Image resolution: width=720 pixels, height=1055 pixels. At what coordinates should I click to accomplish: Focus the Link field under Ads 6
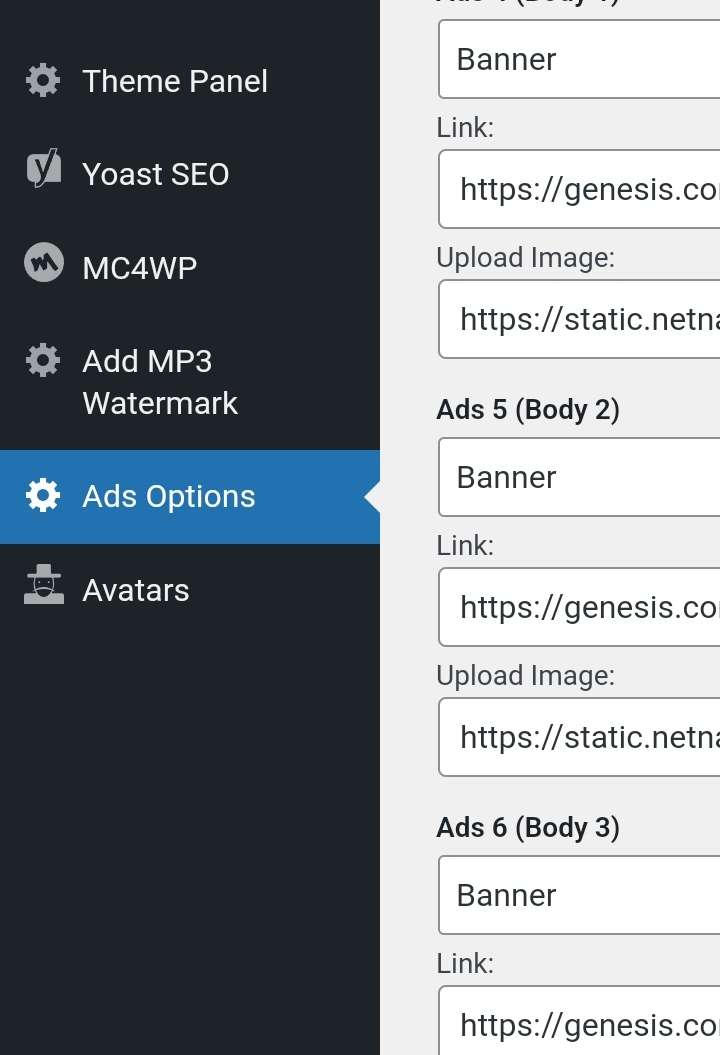[579, 1021]
